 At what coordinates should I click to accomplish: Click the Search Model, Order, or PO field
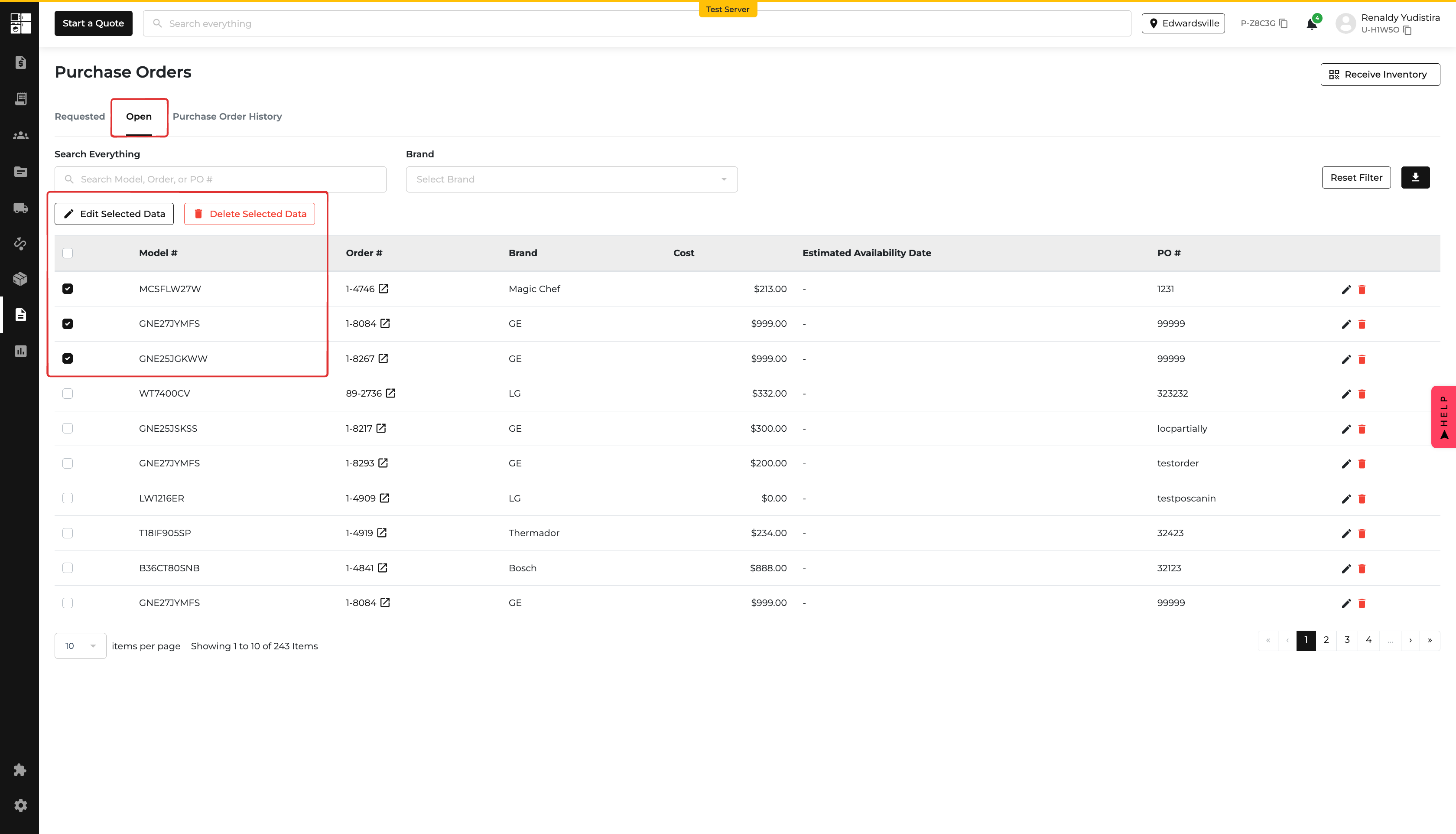pyautogui.click(x=221, y=179)
